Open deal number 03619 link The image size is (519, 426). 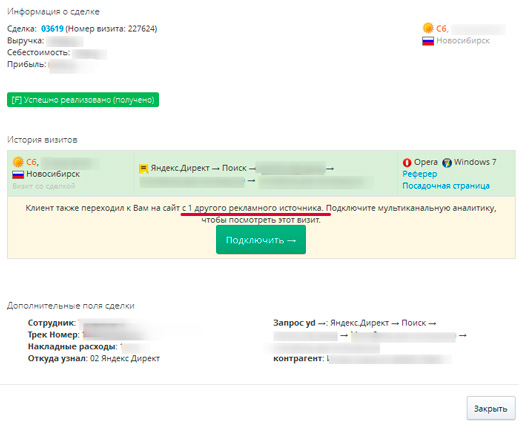[52, 29]
